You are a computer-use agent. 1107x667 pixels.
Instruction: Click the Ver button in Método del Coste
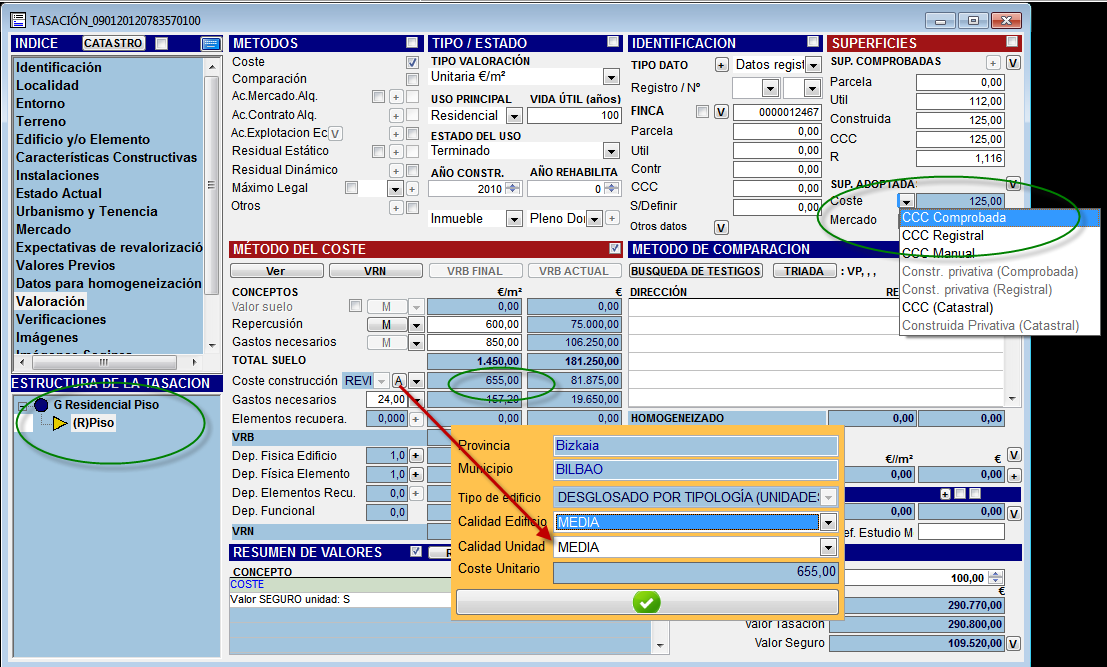click(x=276, y=271)
